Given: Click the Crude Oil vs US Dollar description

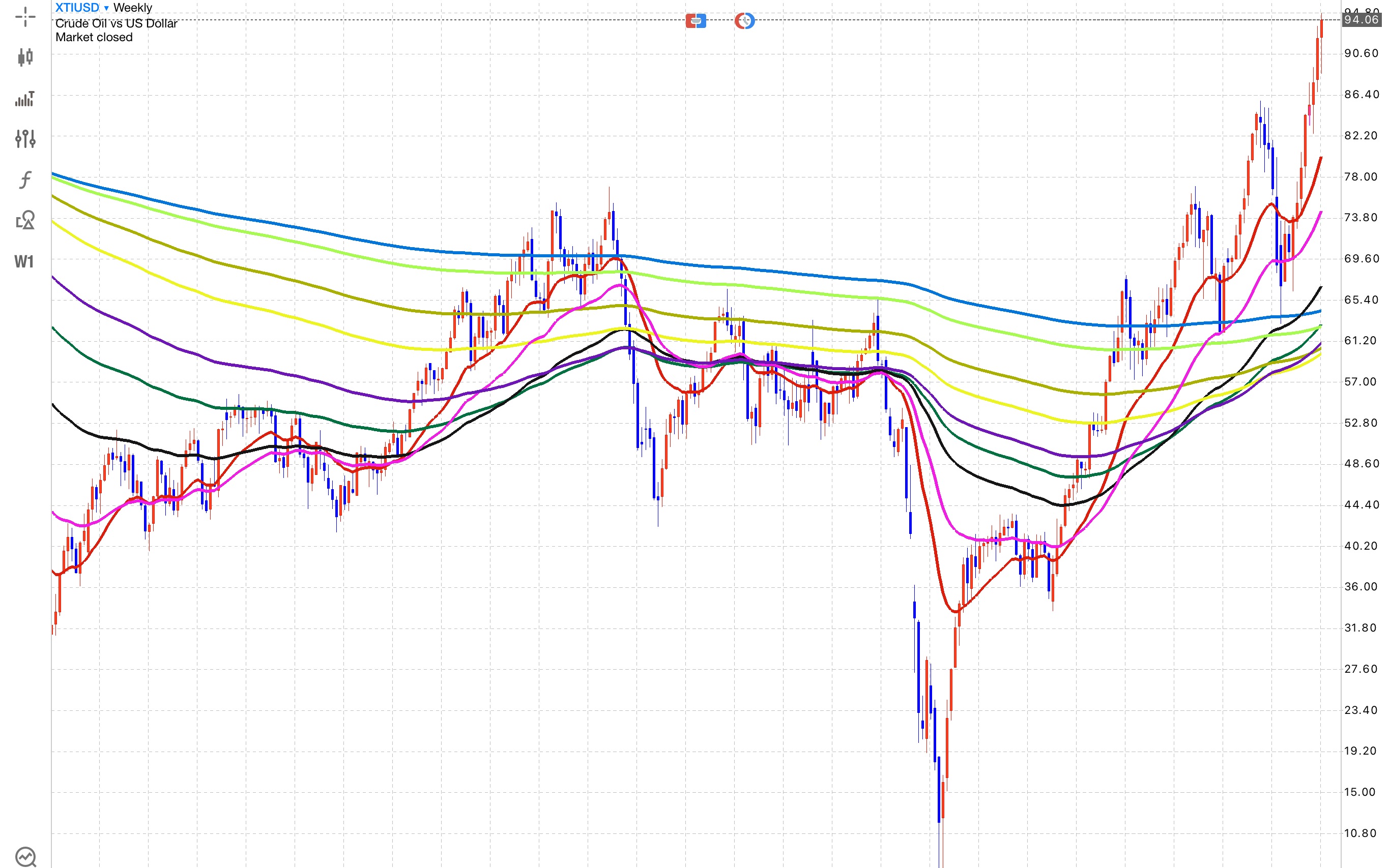Looking at the screenshot, I should (116, 23).
